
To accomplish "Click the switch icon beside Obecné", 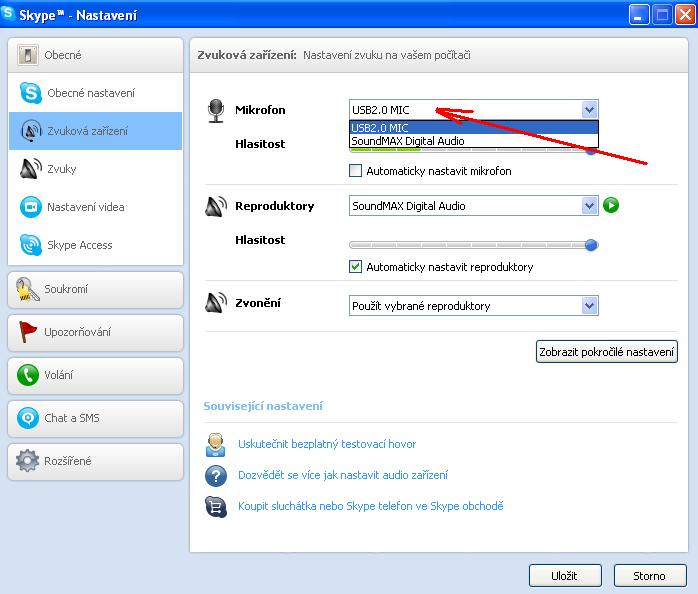I will [28, 55].
